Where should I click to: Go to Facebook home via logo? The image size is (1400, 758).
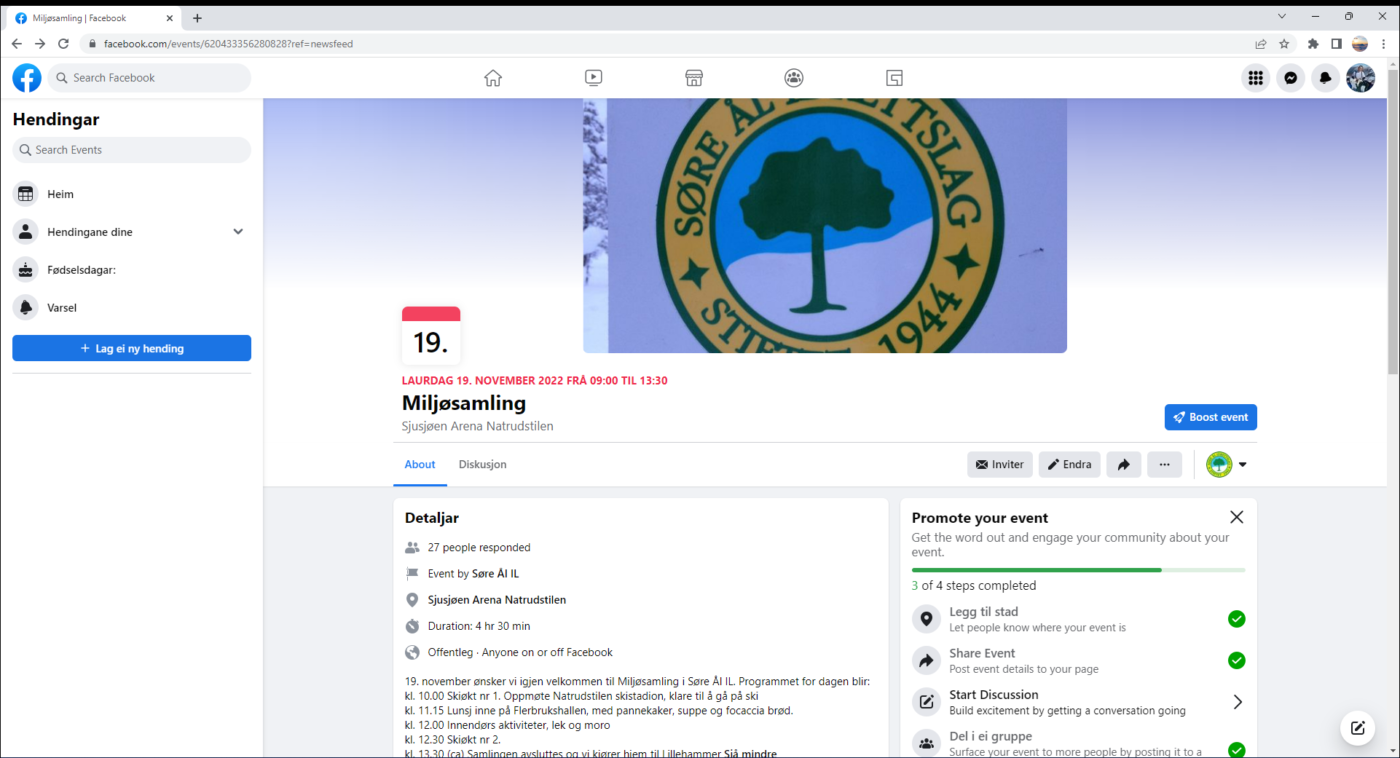click(x=27, y=78)
